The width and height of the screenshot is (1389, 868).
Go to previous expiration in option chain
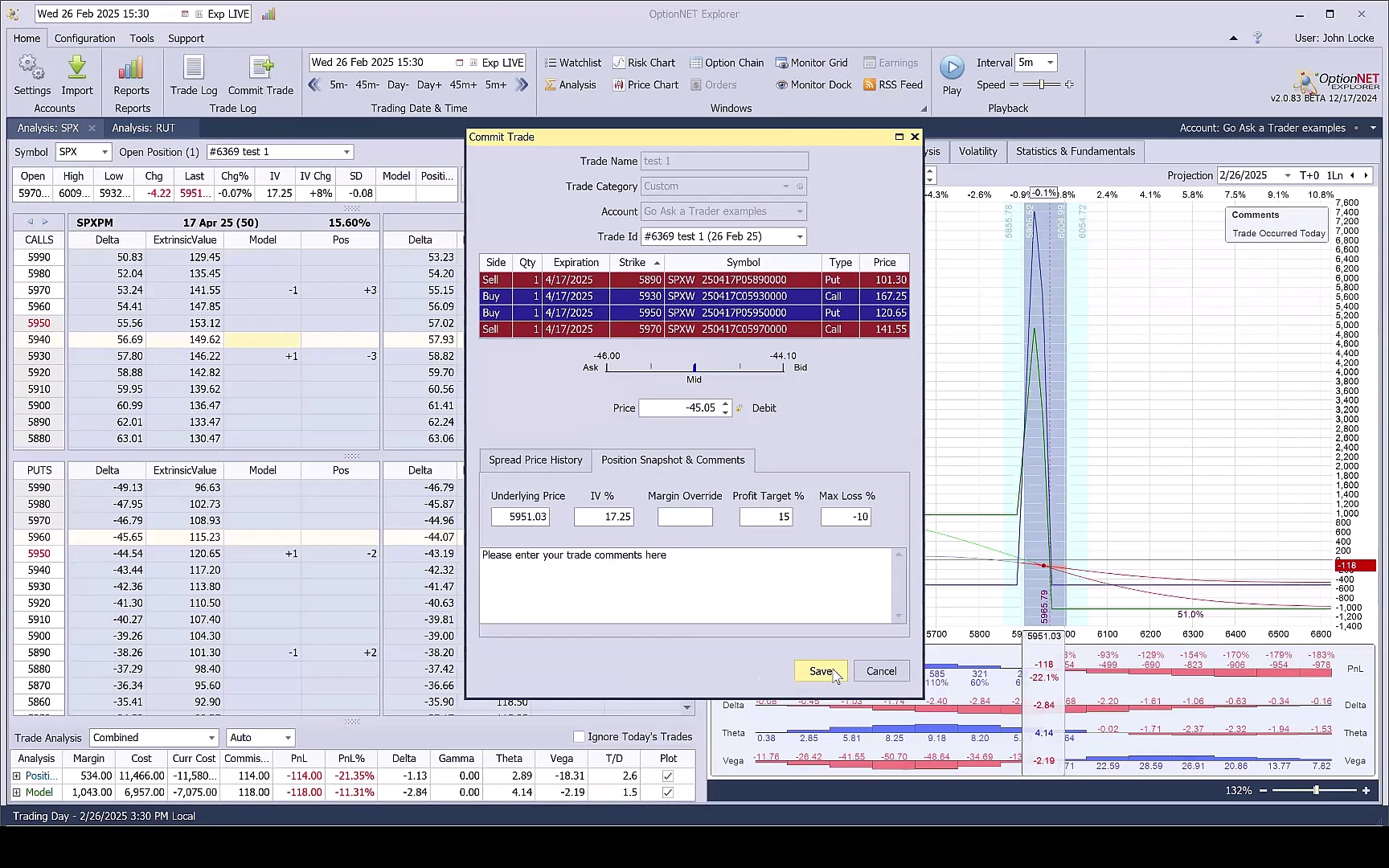point(31,222)
